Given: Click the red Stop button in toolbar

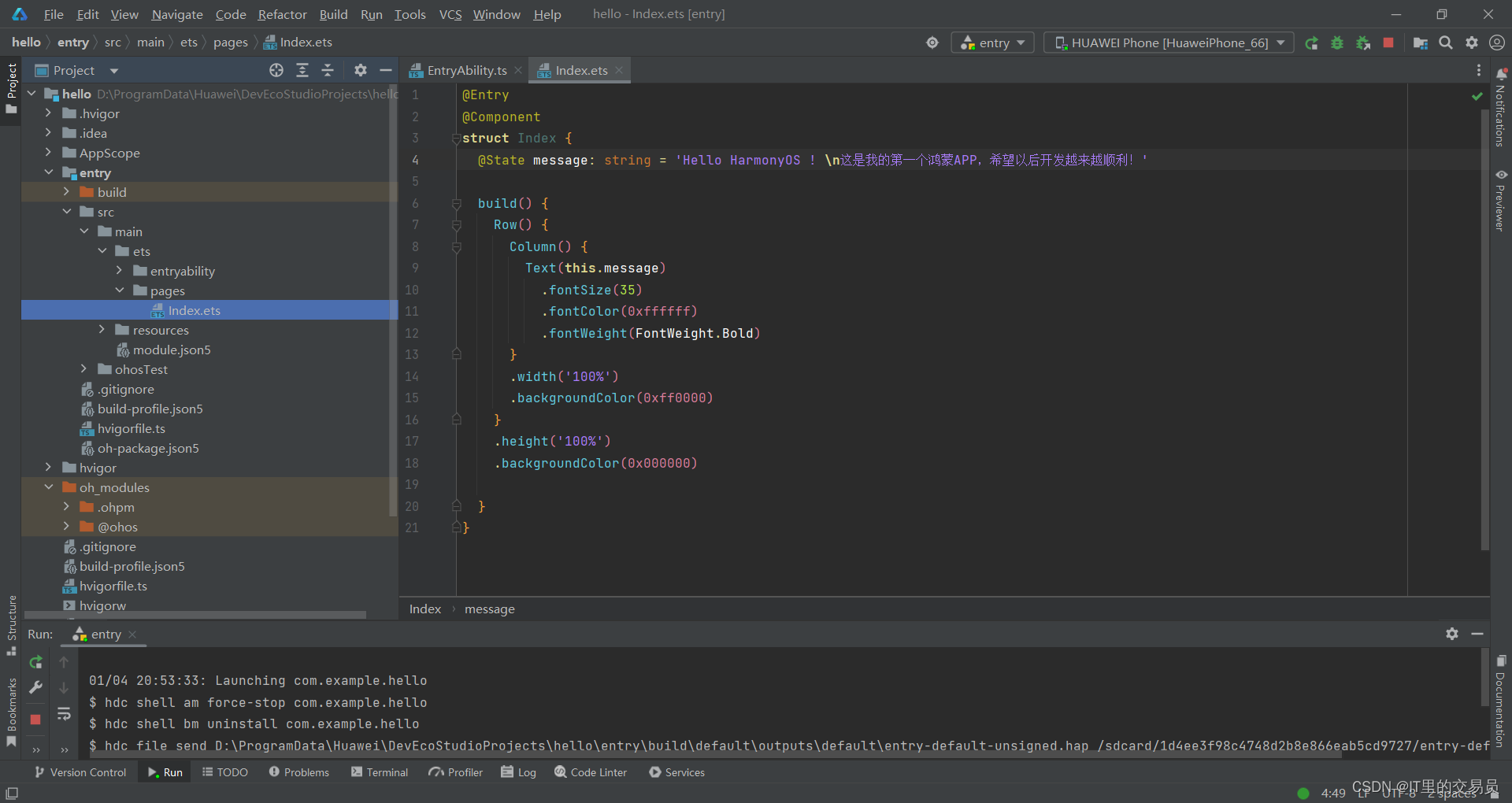Looking at the screenshot, I should pos(1388,43).
